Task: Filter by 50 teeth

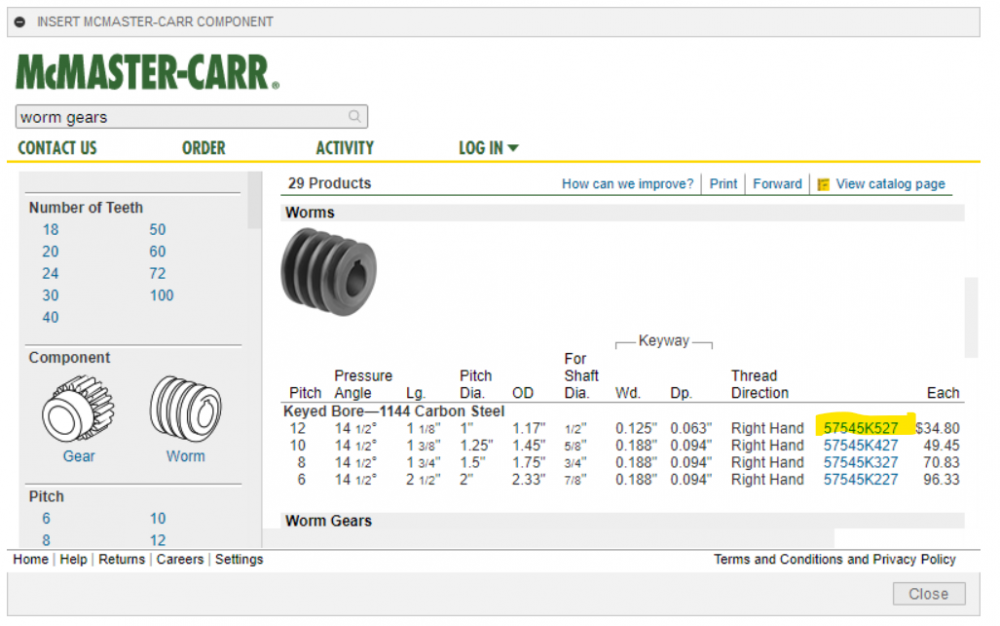Action: point(158,229)
